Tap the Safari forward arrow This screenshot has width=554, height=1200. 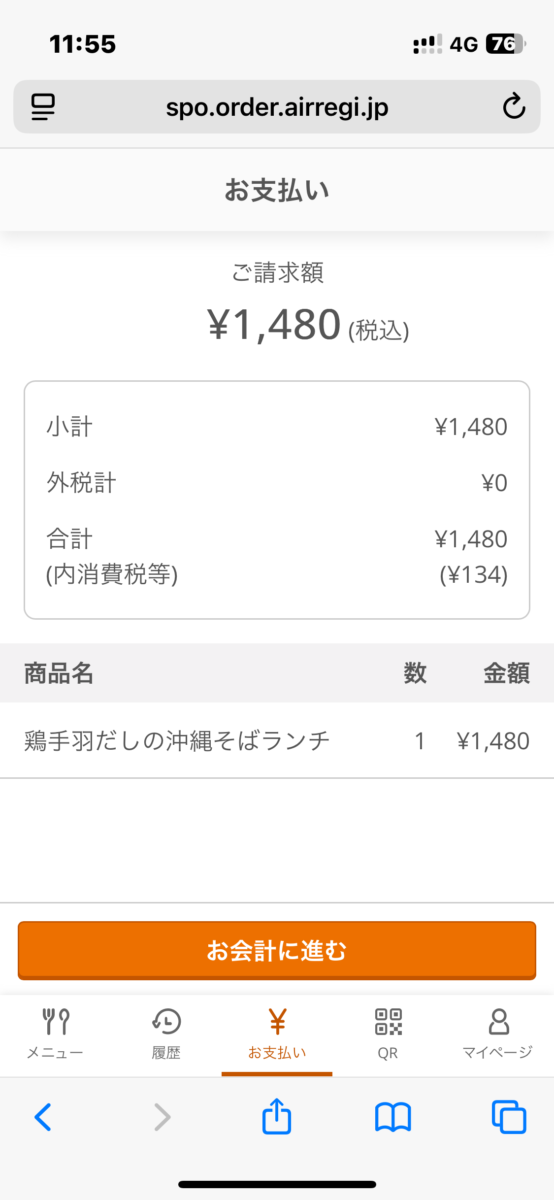click(162, 1116)
